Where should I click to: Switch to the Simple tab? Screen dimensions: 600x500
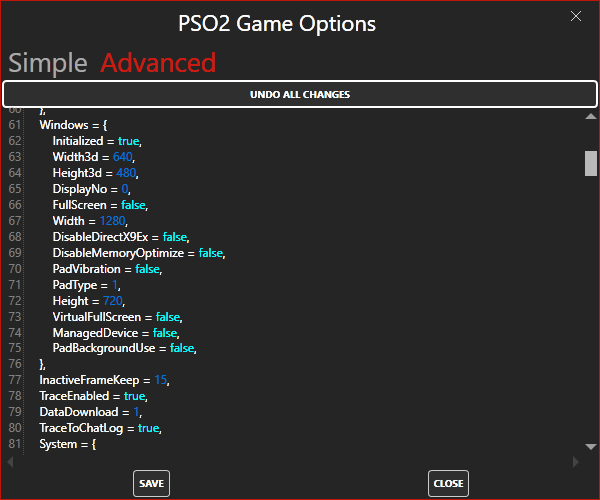click(x=48, y=63)
